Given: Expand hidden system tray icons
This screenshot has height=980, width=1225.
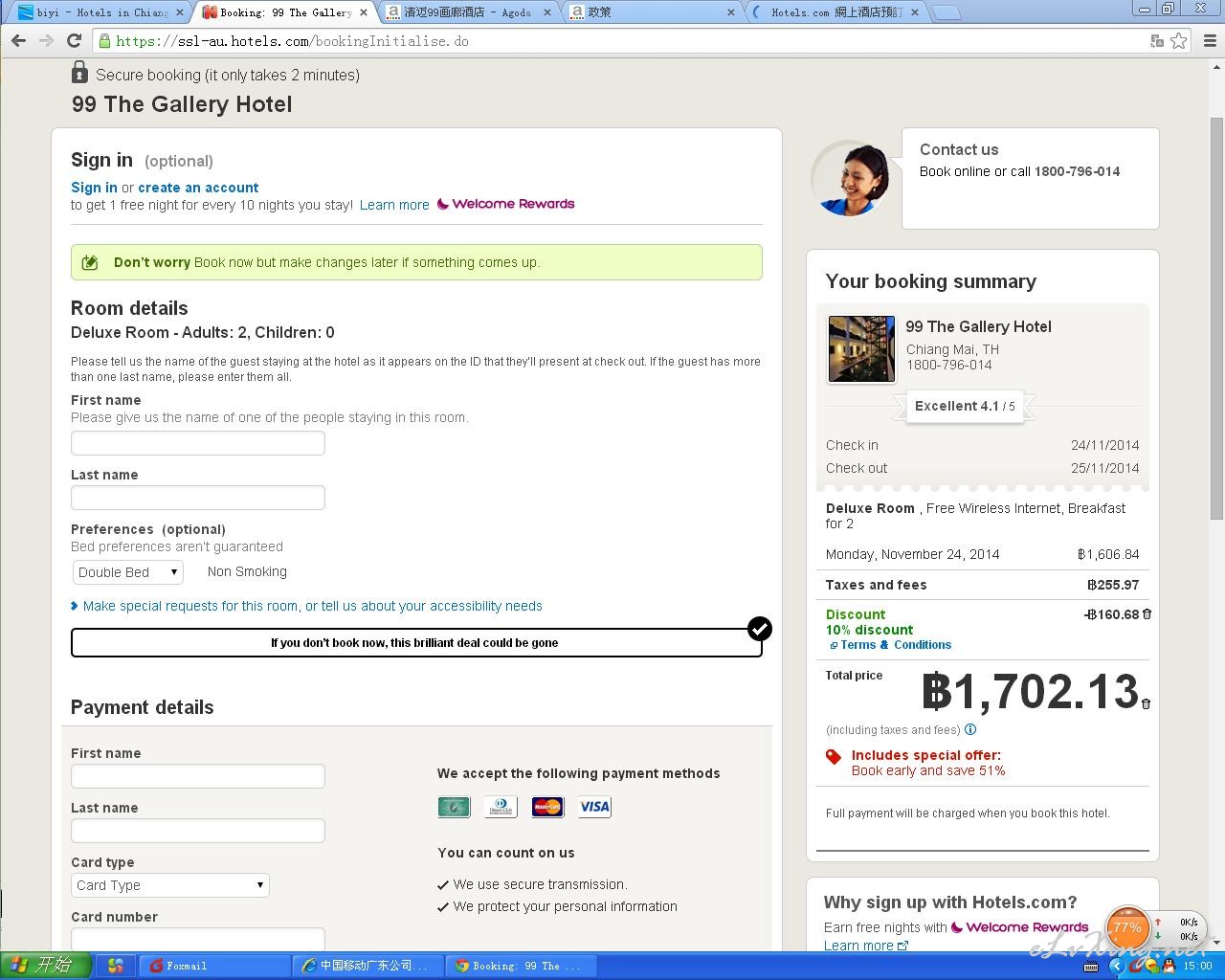Looking at the screenshot, I should click(1117, 966).
